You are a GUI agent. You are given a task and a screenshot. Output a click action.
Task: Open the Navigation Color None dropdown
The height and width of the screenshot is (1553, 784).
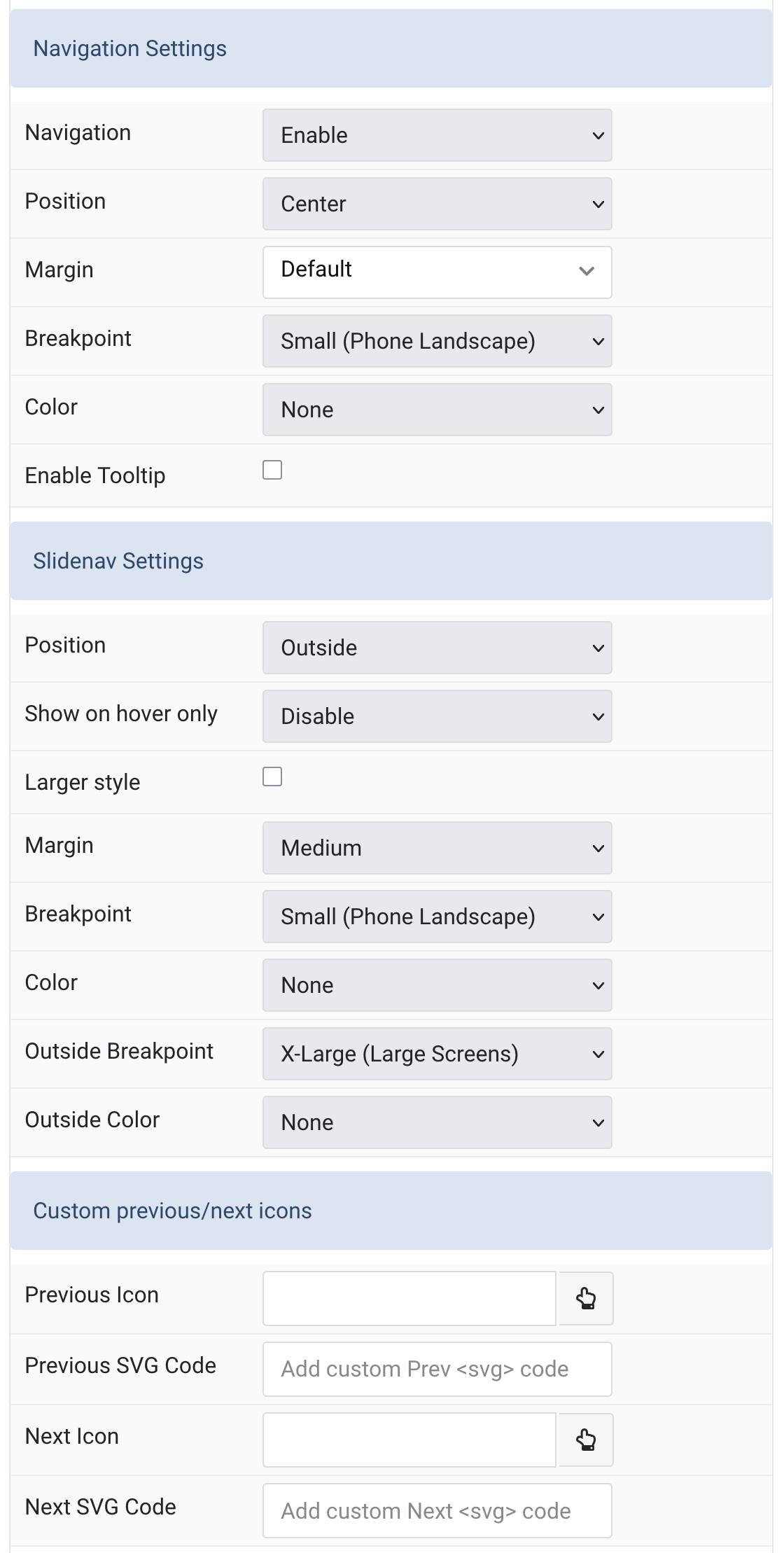tap(437, 410)
